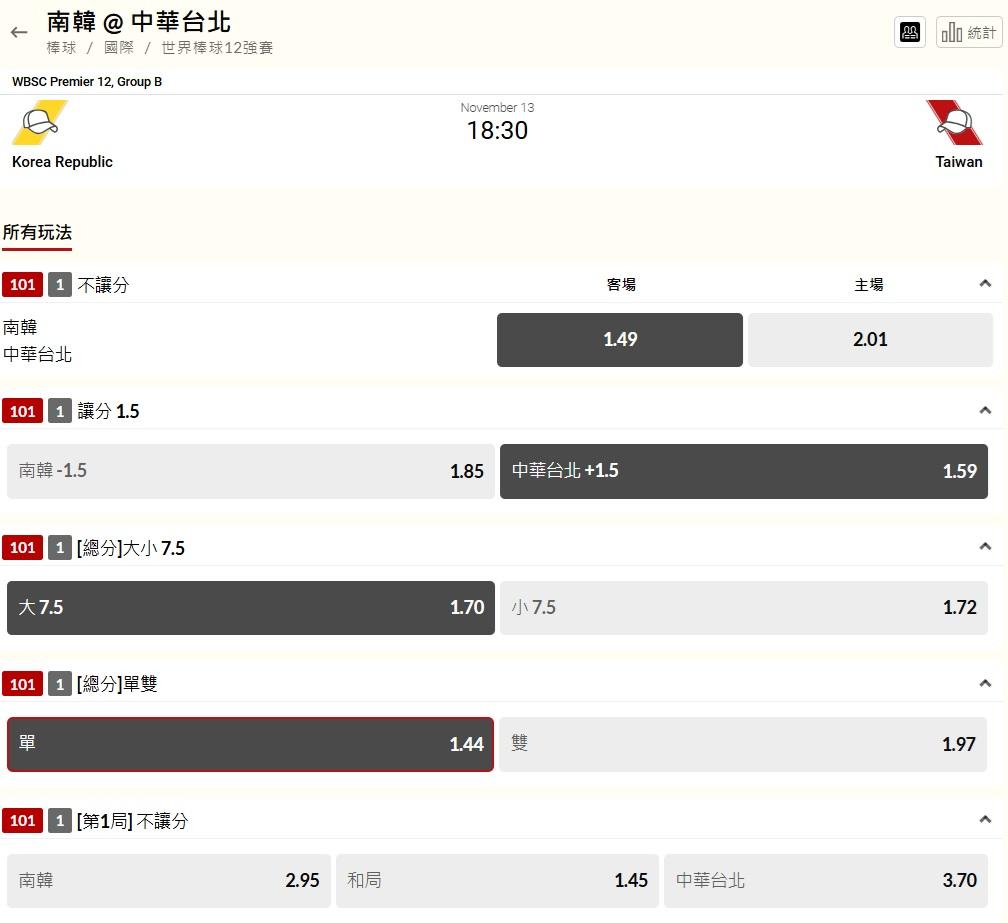Open the head-to-head icon button

coord(910,32)
